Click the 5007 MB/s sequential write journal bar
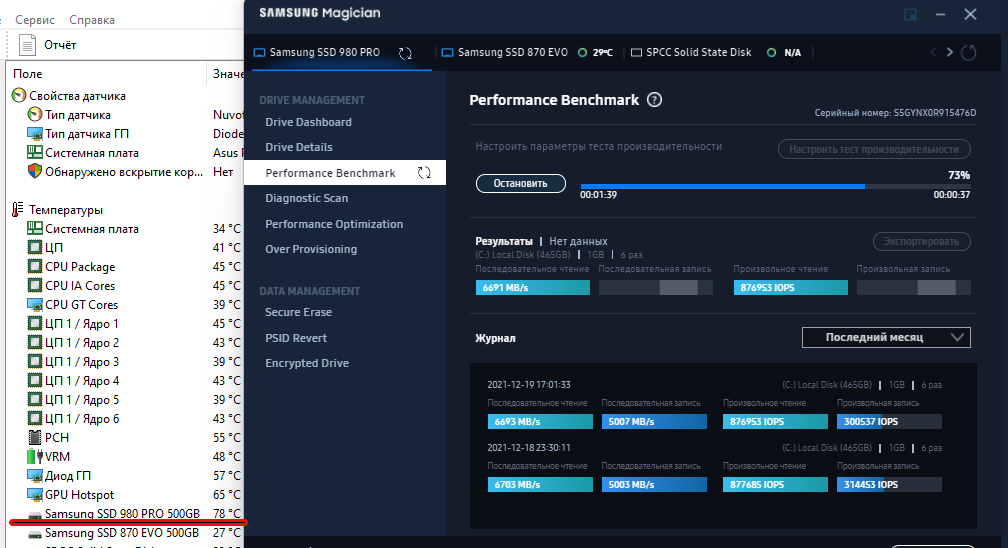Viewport: 1008px width, 548px height. [654, 421]
